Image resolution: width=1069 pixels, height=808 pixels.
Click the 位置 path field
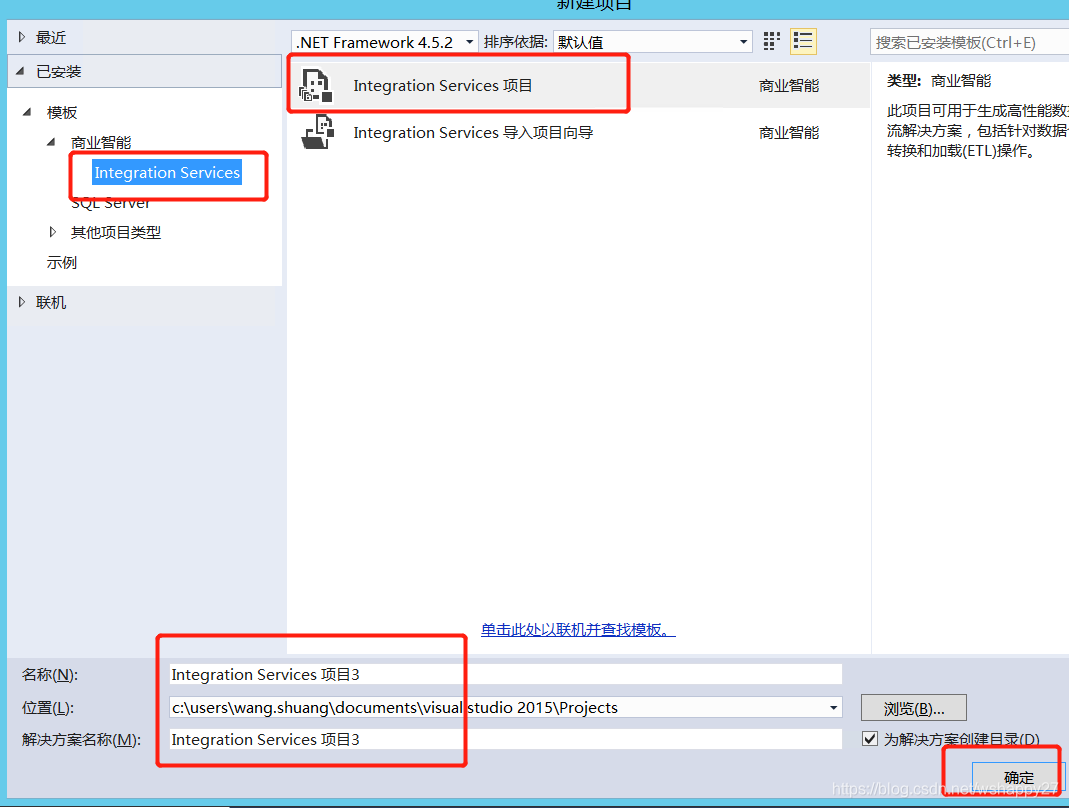pos(506,708)
